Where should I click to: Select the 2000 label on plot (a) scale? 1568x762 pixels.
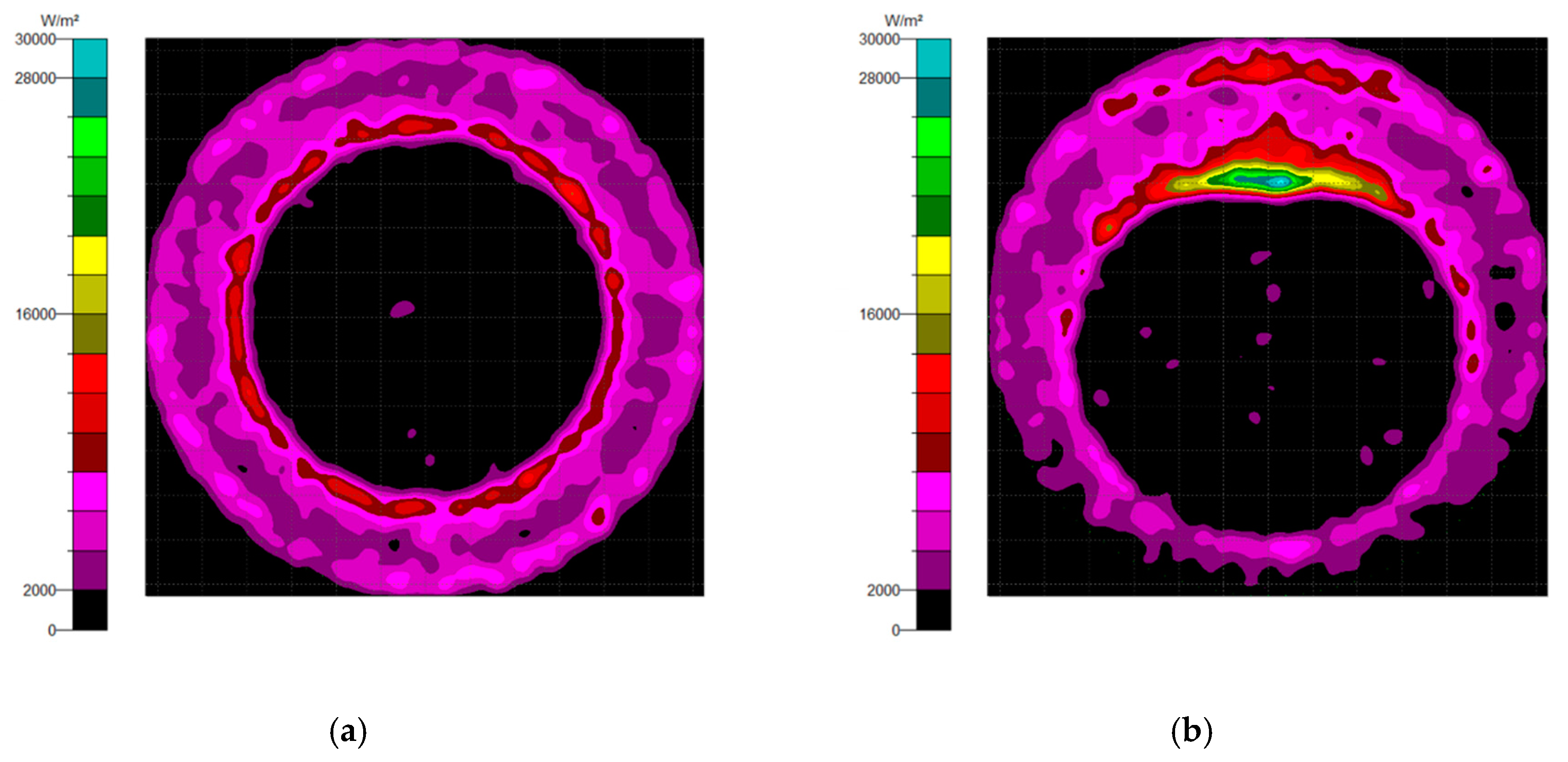39,590
